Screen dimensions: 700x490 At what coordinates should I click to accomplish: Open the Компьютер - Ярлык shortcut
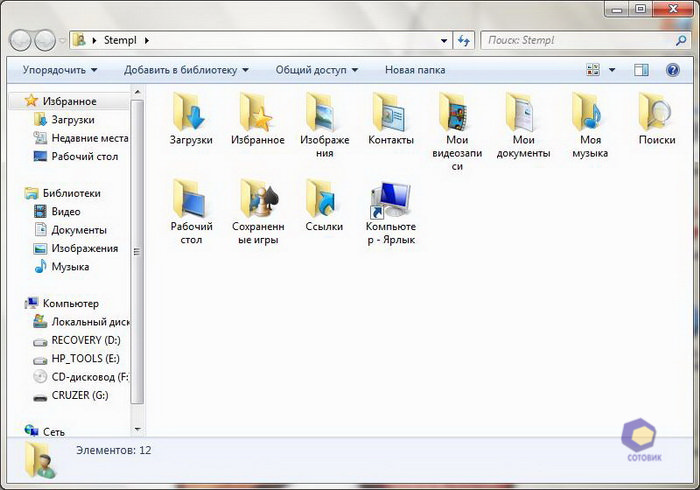click(x=390, y=200)
